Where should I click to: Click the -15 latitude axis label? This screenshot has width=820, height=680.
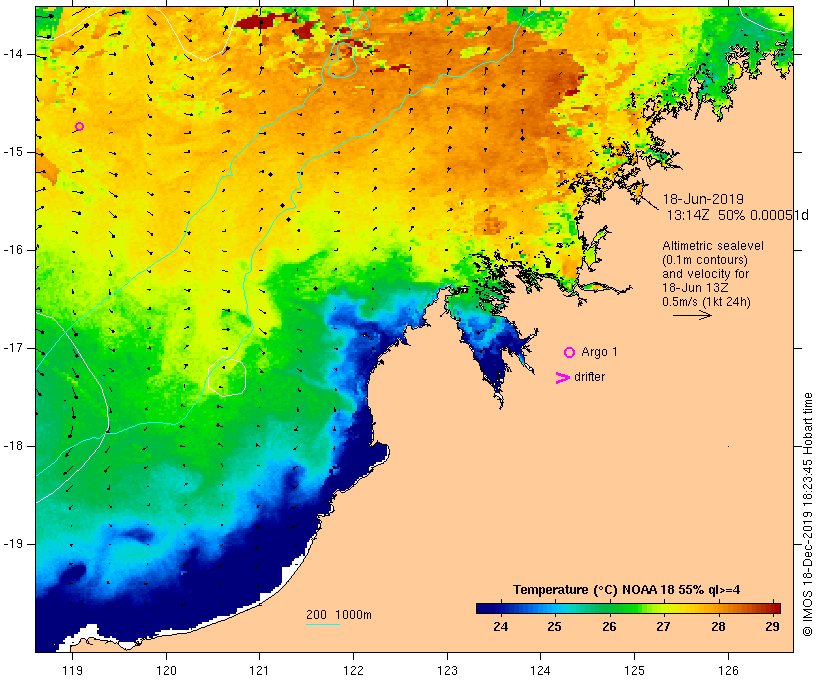point(13,152)
